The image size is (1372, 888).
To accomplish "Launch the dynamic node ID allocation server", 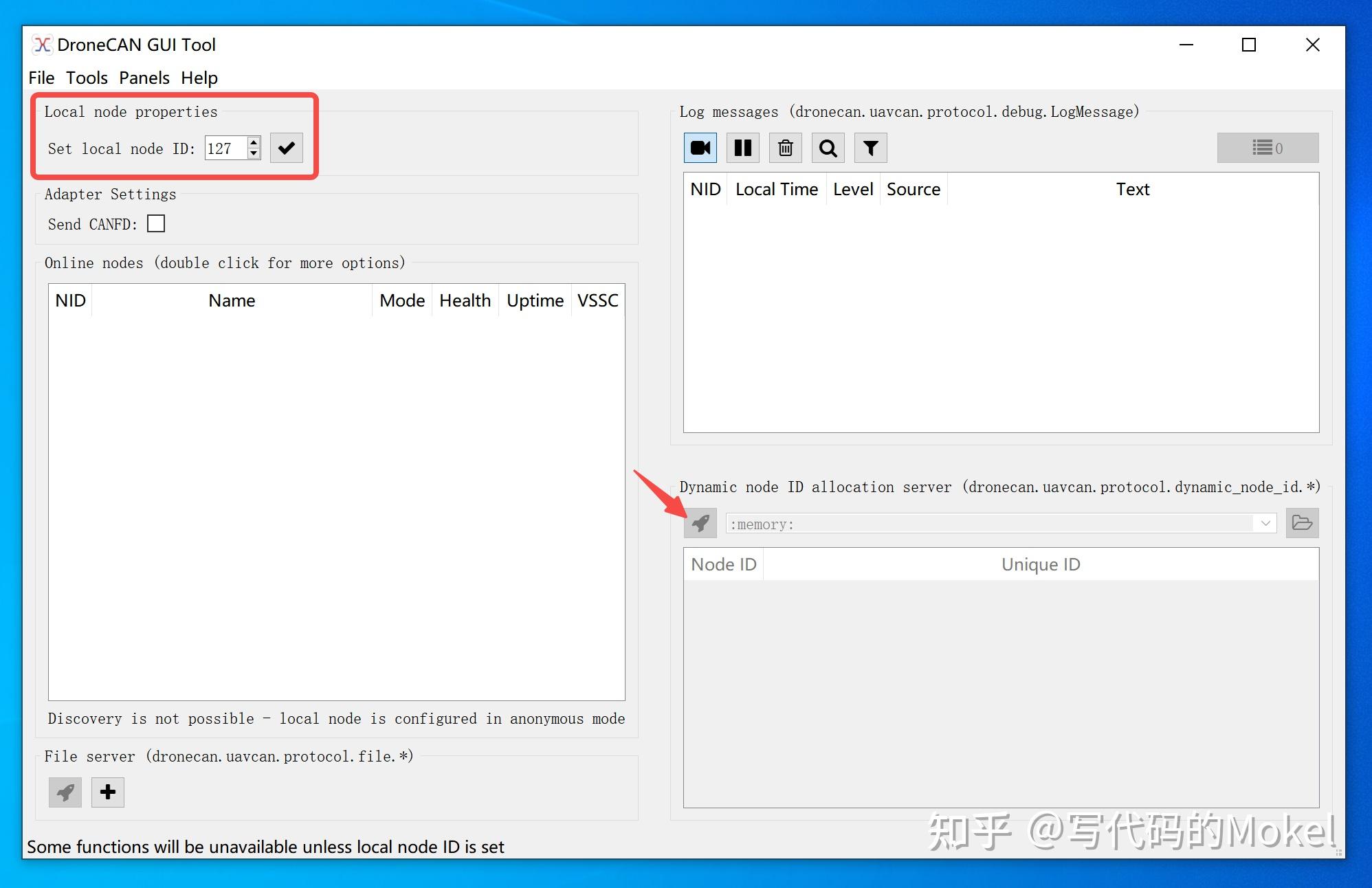I will [700, 522].
